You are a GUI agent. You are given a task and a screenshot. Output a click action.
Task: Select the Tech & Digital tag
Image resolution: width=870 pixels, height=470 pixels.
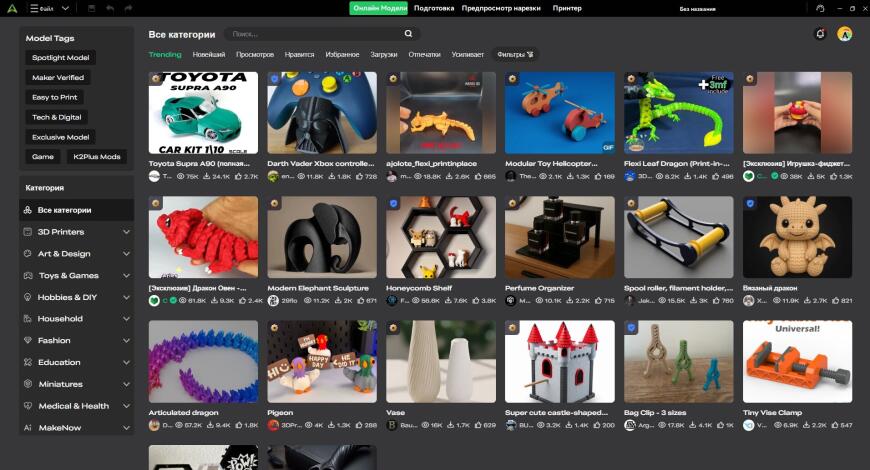click(57, 117)
